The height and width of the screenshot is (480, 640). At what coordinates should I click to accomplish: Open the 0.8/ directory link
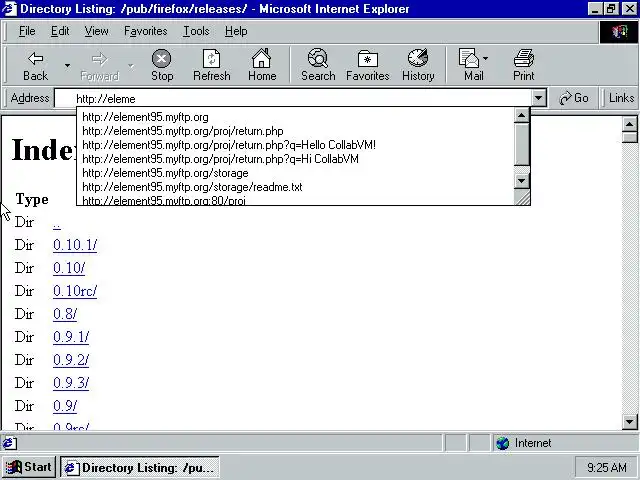coord(65,314)
